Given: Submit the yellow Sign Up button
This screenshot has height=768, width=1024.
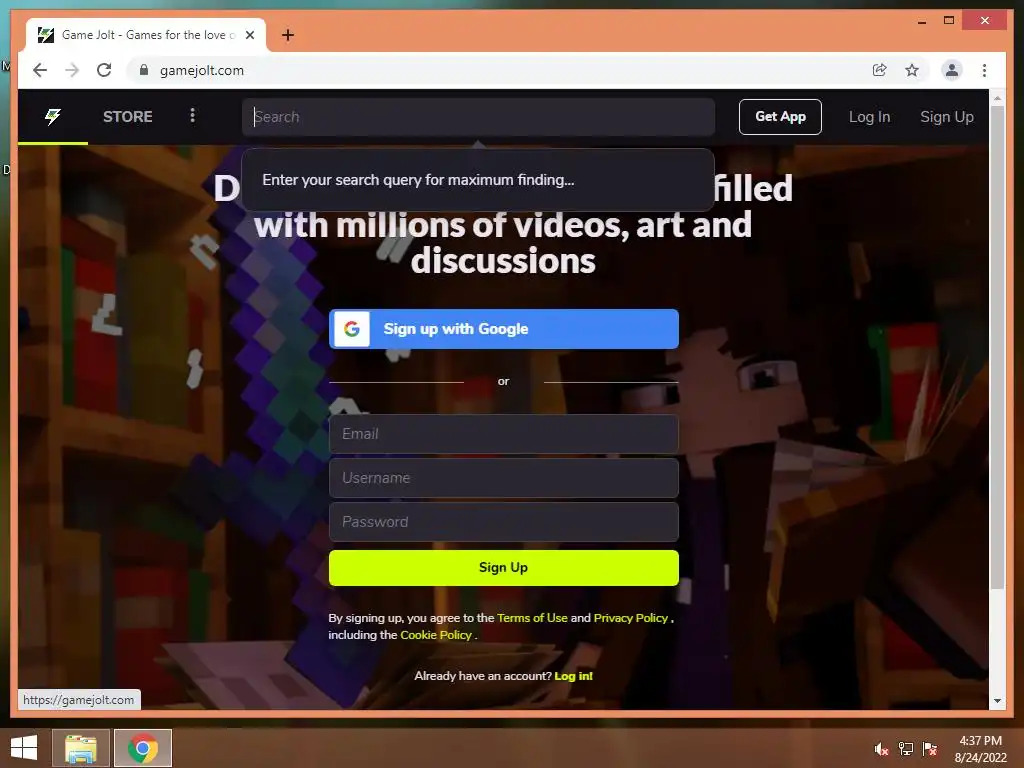Looking at the screenshot, I should (x=504, y=568).
